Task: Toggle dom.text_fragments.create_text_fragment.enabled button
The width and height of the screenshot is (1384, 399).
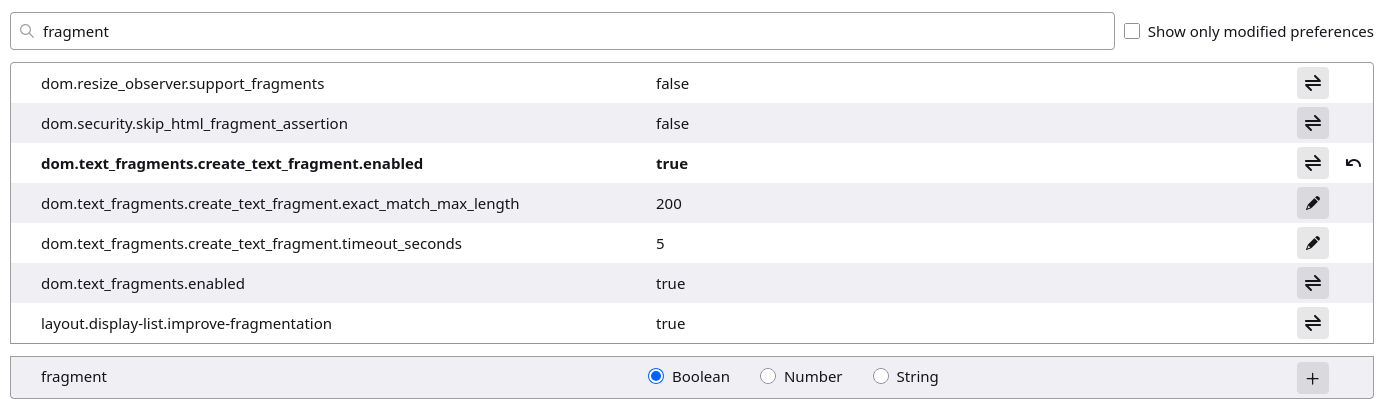Action: (x=1312, y=163)
